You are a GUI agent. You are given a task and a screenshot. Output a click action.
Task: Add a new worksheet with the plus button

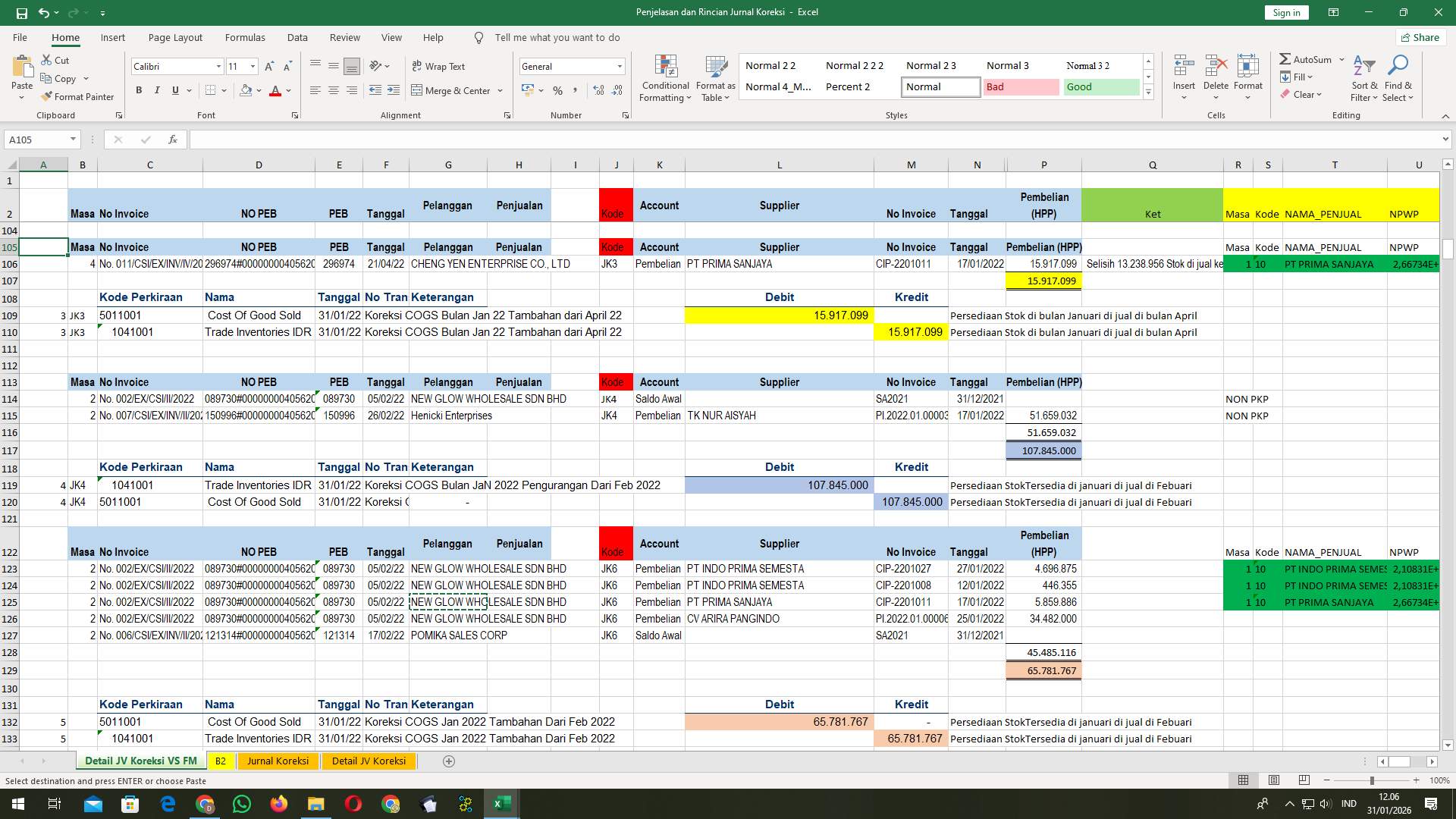click(449, 761)
